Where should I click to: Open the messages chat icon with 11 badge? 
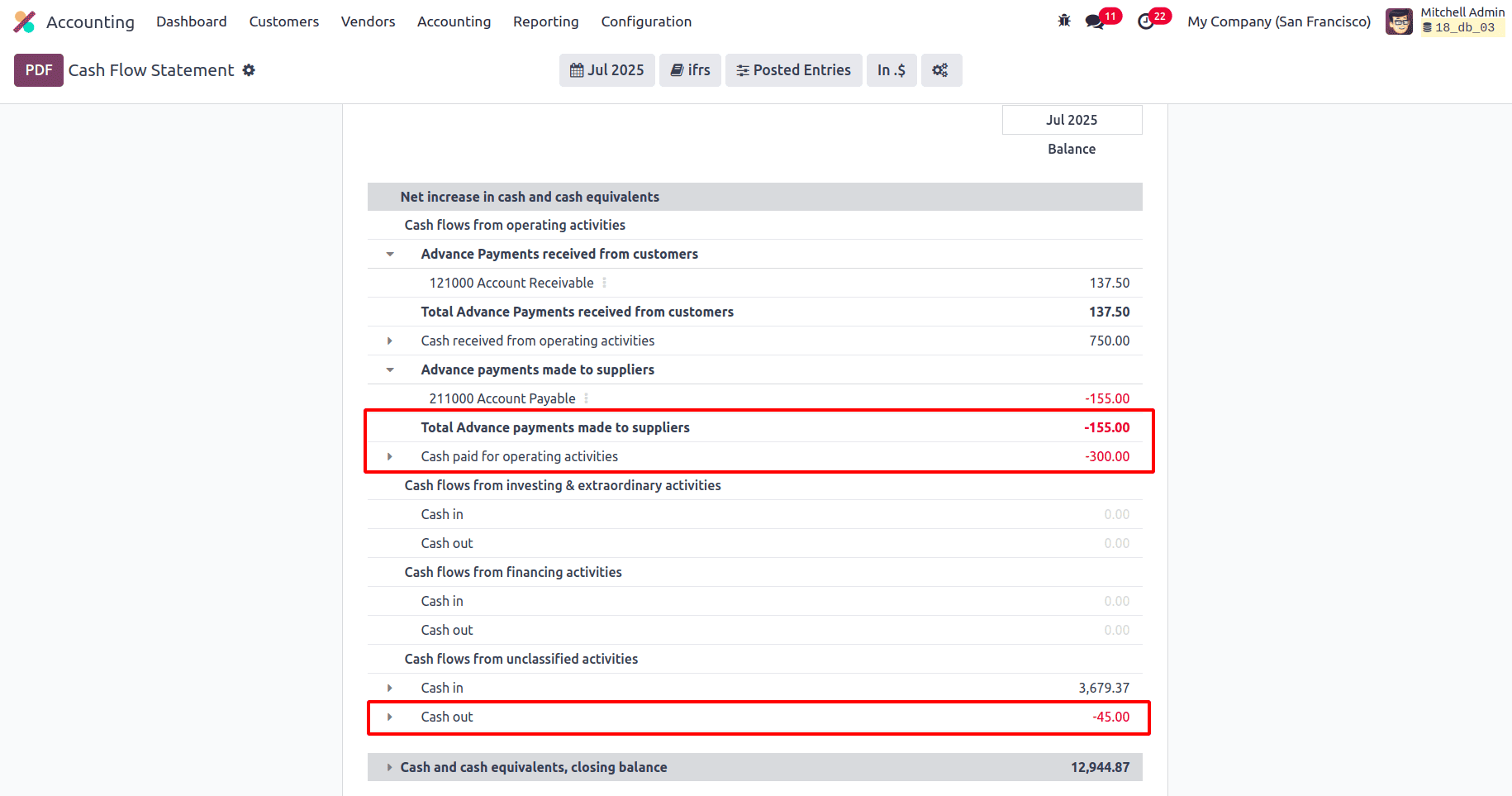coord(1096,21)
